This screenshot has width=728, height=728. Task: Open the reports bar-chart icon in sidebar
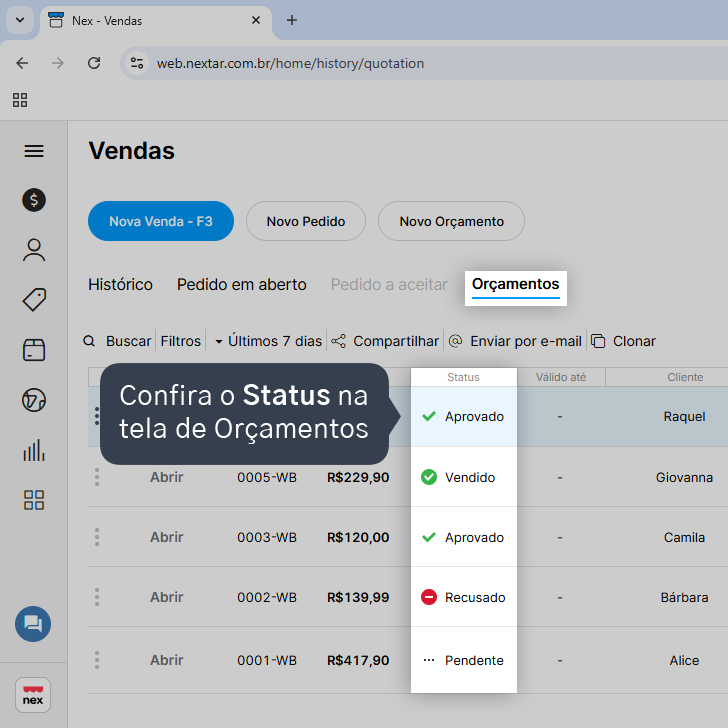pos(34,450)
